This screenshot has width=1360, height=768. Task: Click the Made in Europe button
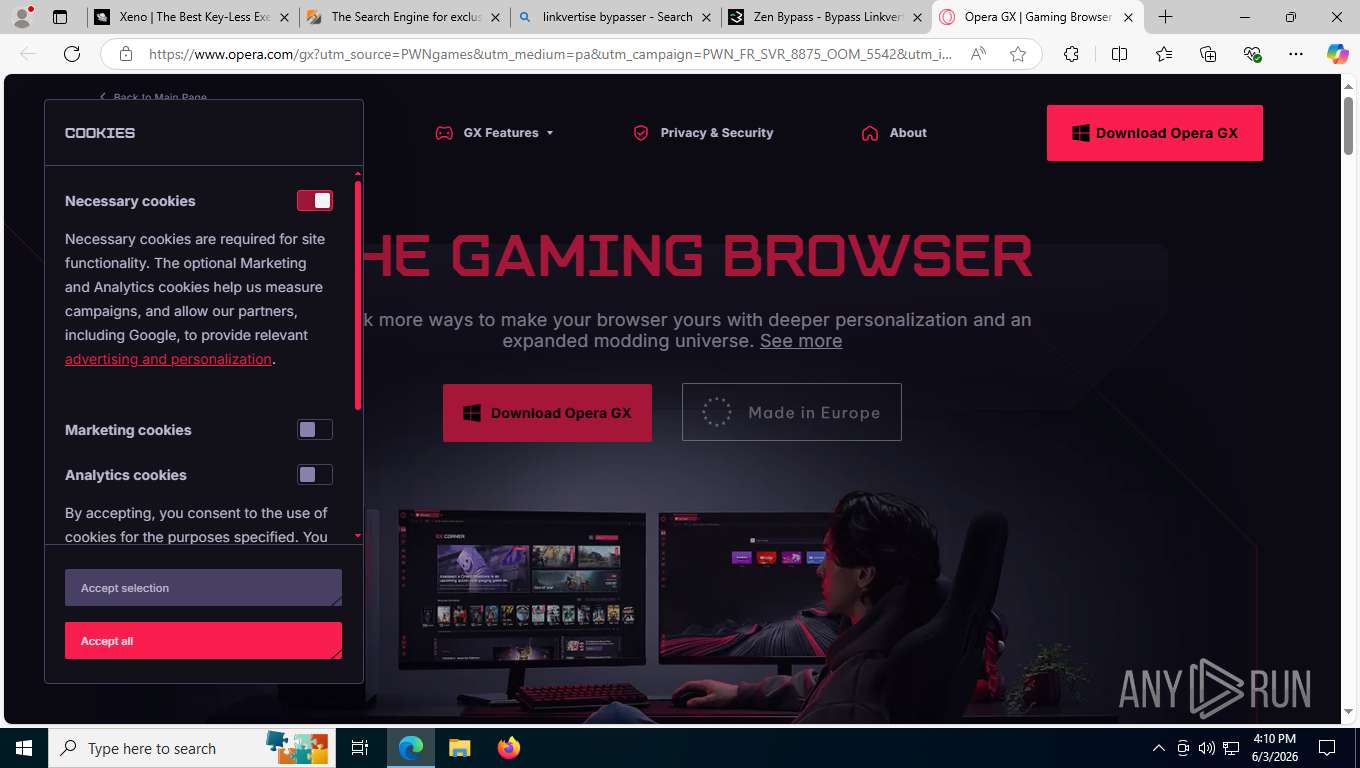792,412
